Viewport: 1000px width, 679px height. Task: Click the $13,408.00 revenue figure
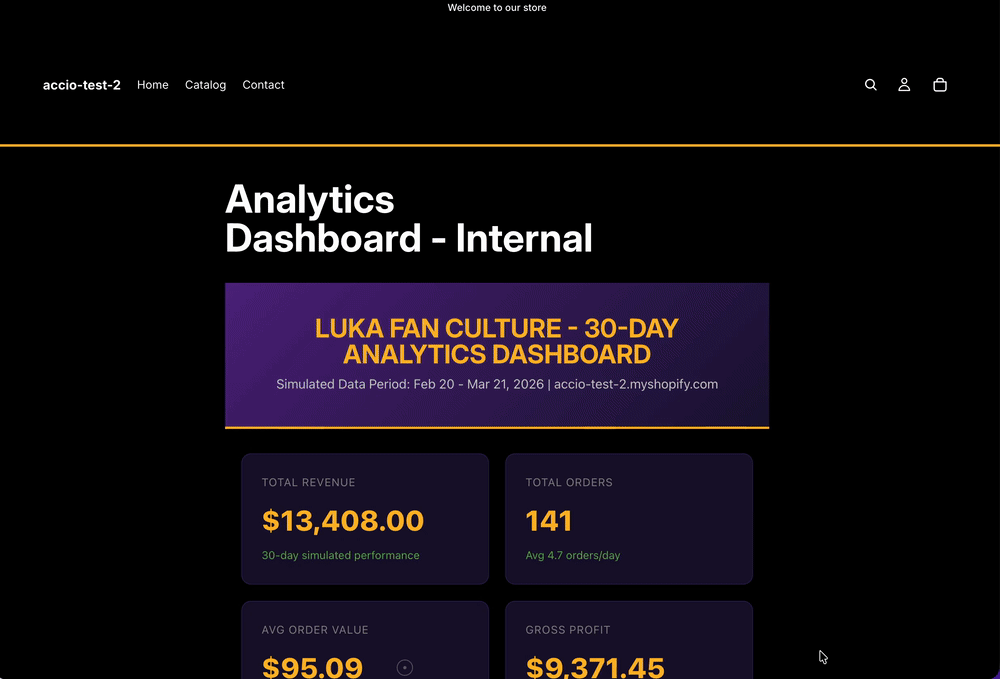(x=342, y=521)
